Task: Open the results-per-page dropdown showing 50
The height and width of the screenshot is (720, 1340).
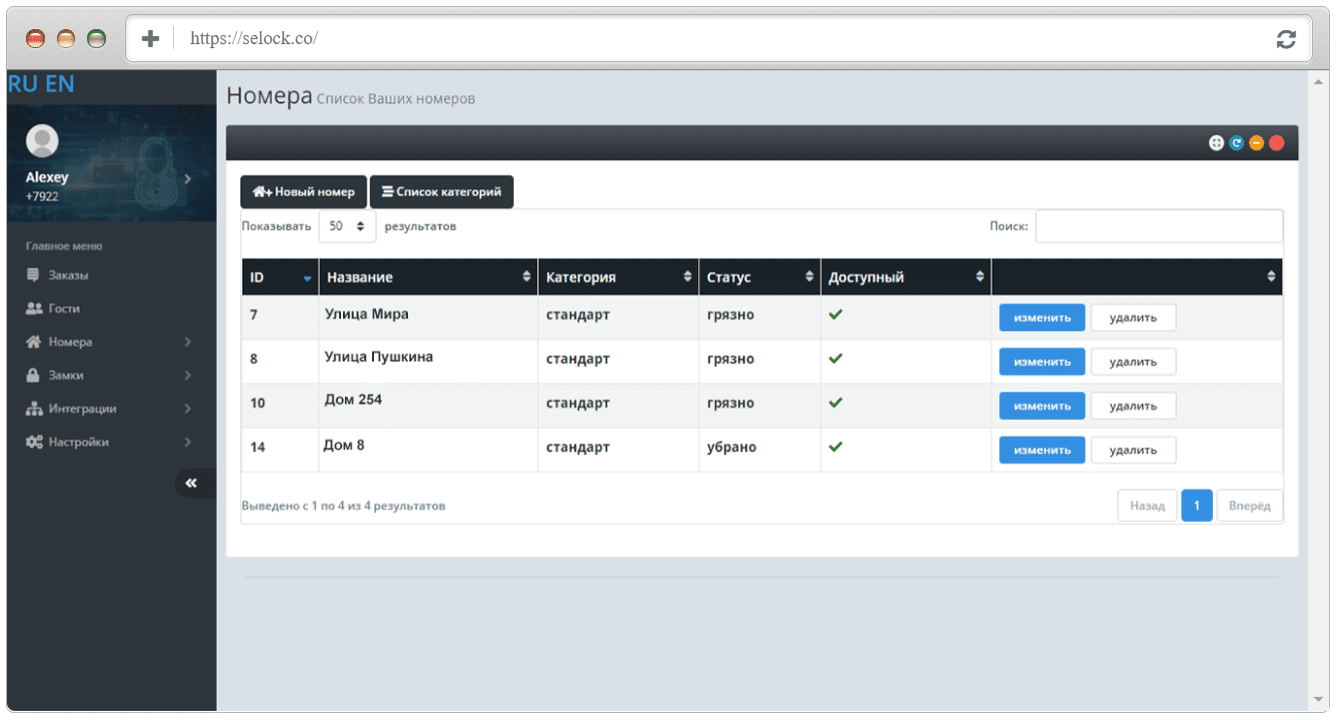Action: (x=347, y=226)
